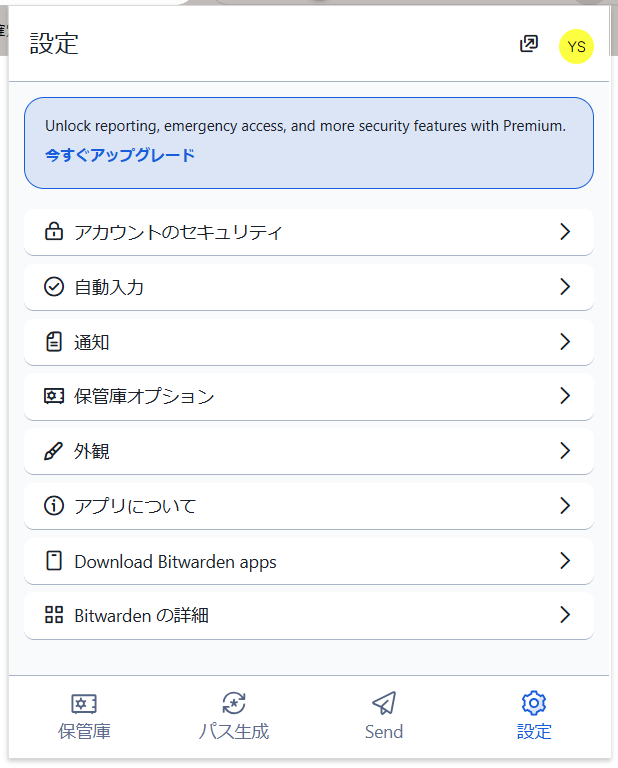The width and height of the screenshot is (618, 768).
Task: Open the YS account avatar menu
Action: [576, 46]
